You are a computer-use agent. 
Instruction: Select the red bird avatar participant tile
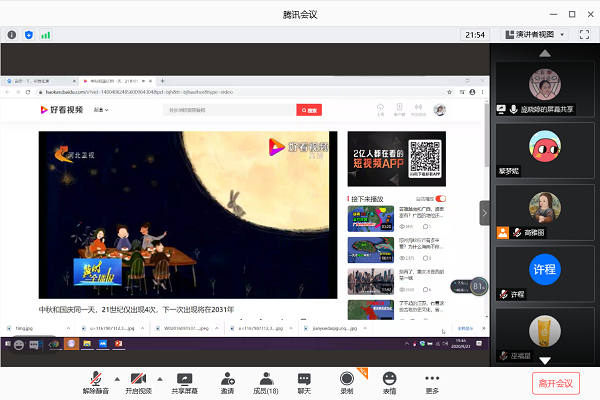545,150
